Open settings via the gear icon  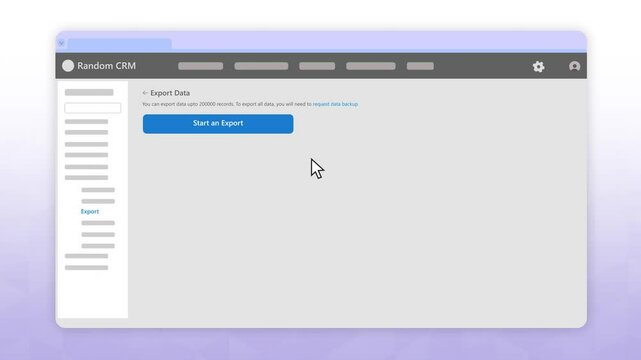coord(538,66)
